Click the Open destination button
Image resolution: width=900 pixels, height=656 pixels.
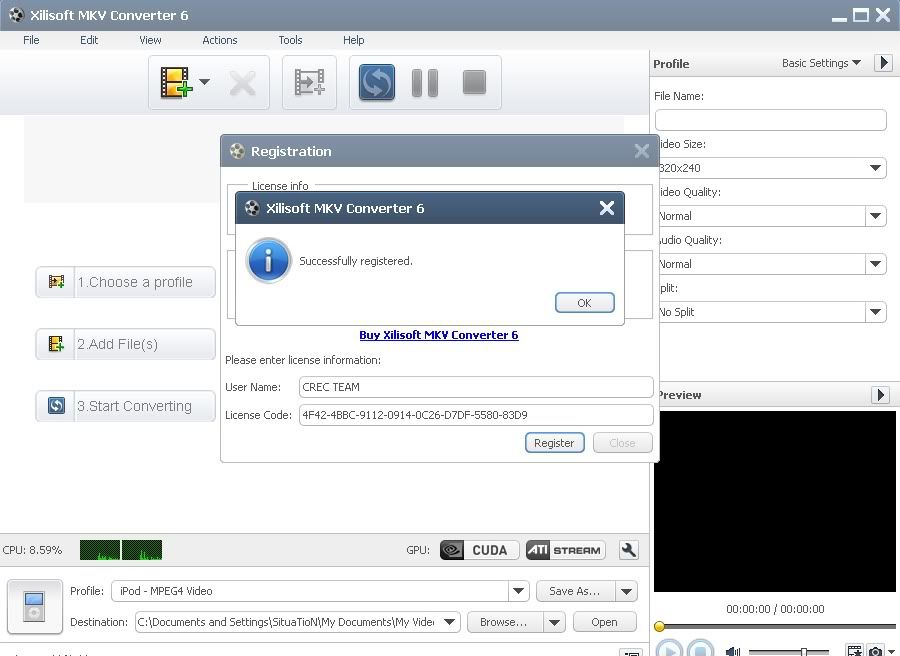[604, 622]
